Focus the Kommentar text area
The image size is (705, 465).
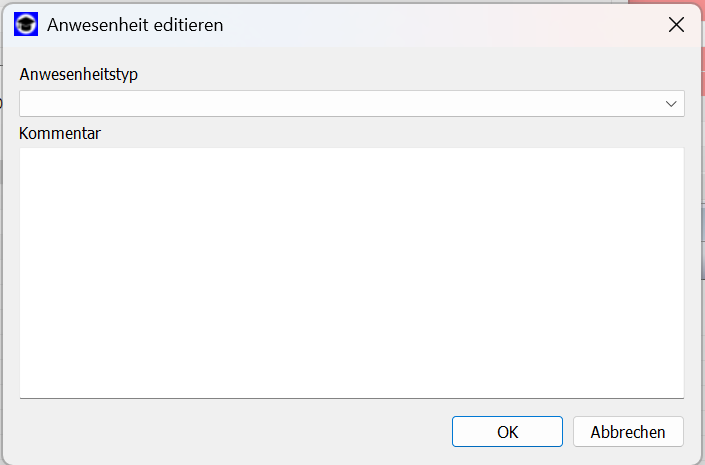click(x=352, y=273)
